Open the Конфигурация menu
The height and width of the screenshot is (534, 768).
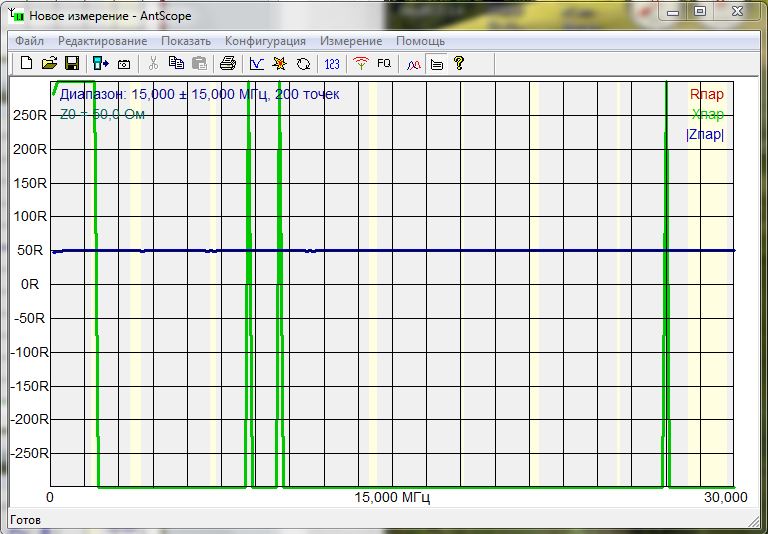265,41
